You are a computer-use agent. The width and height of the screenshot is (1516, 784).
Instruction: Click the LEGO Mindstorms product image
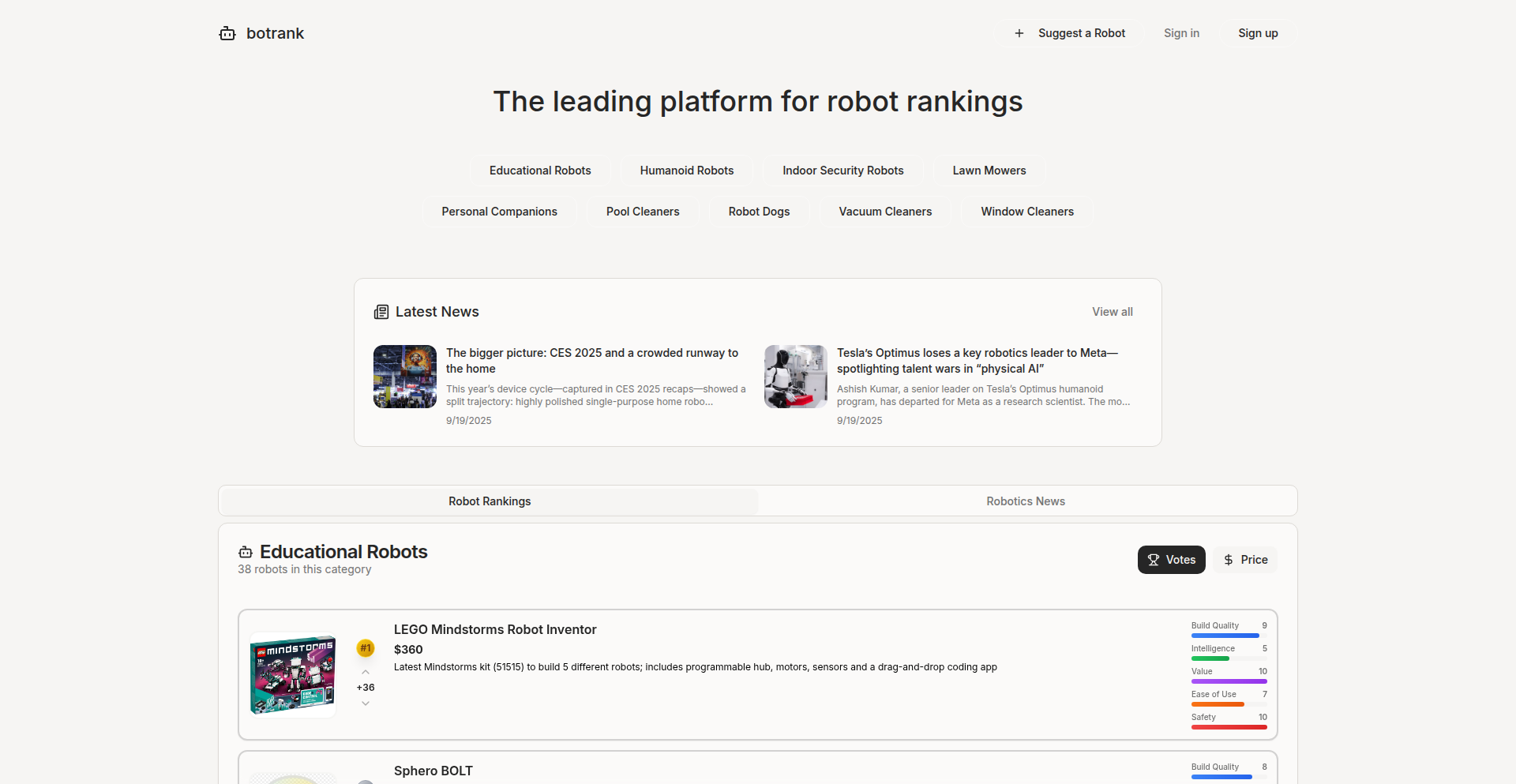tap(293, 675)
